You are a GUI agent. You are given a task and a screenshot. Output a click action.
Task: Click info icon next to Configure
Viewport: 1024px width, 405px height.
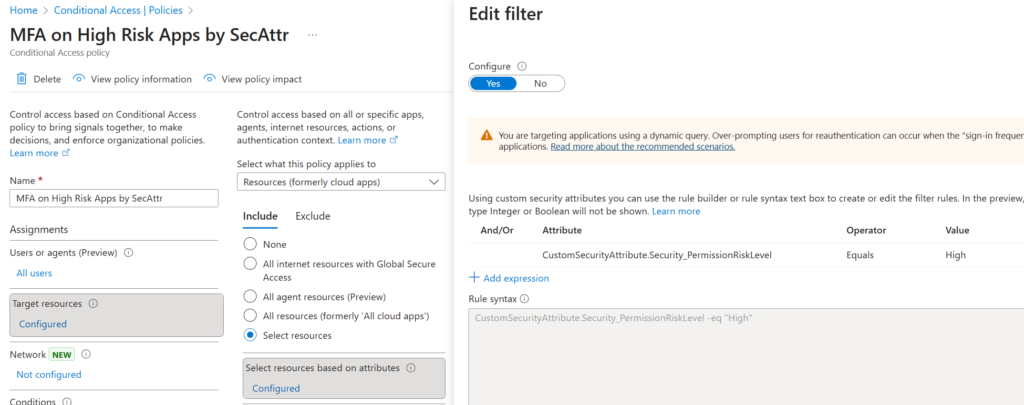[x=522, y=66]
